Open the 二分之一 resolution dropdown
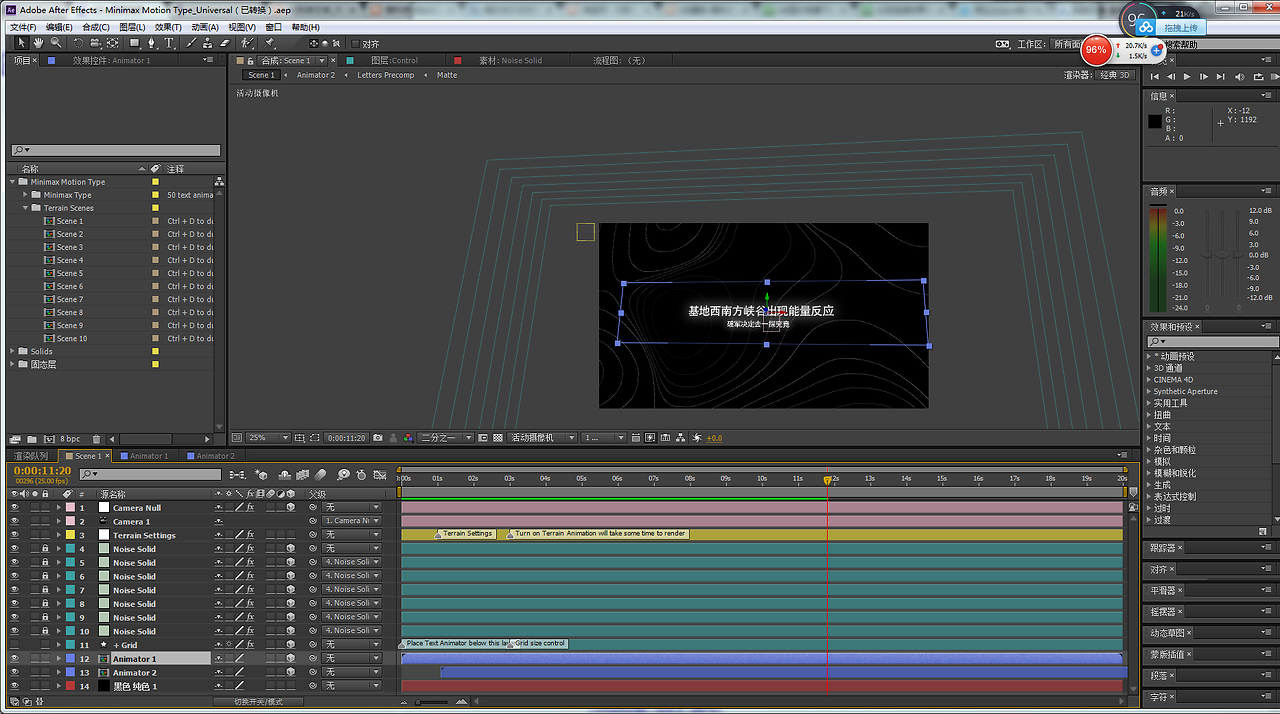Image resolution: width=1280 pixels, height=714 pixels. pos(446,438)
